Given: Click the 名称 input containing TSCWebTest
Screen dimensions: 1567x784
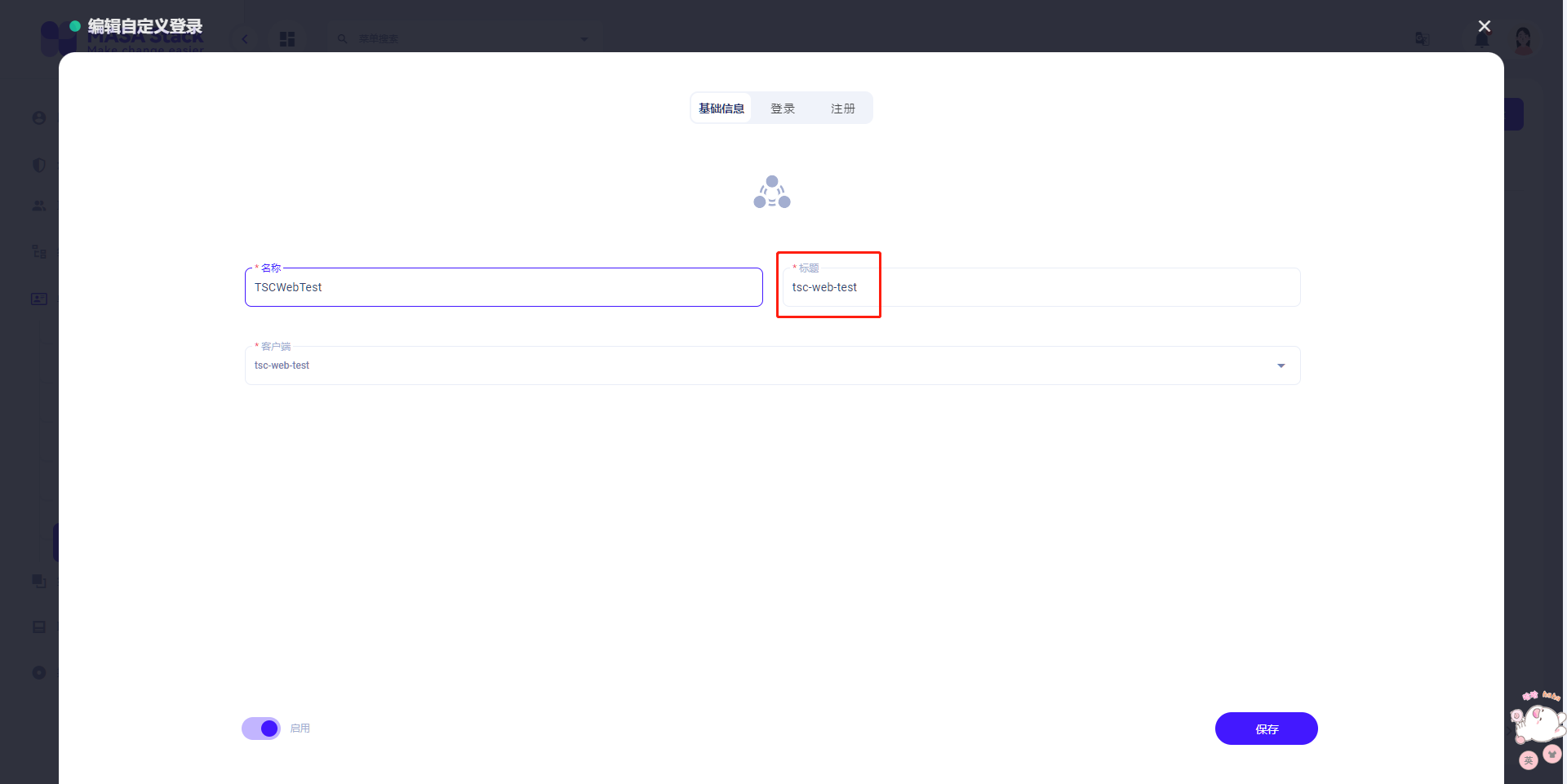Looking at the screenshot, I should [503, 286].
